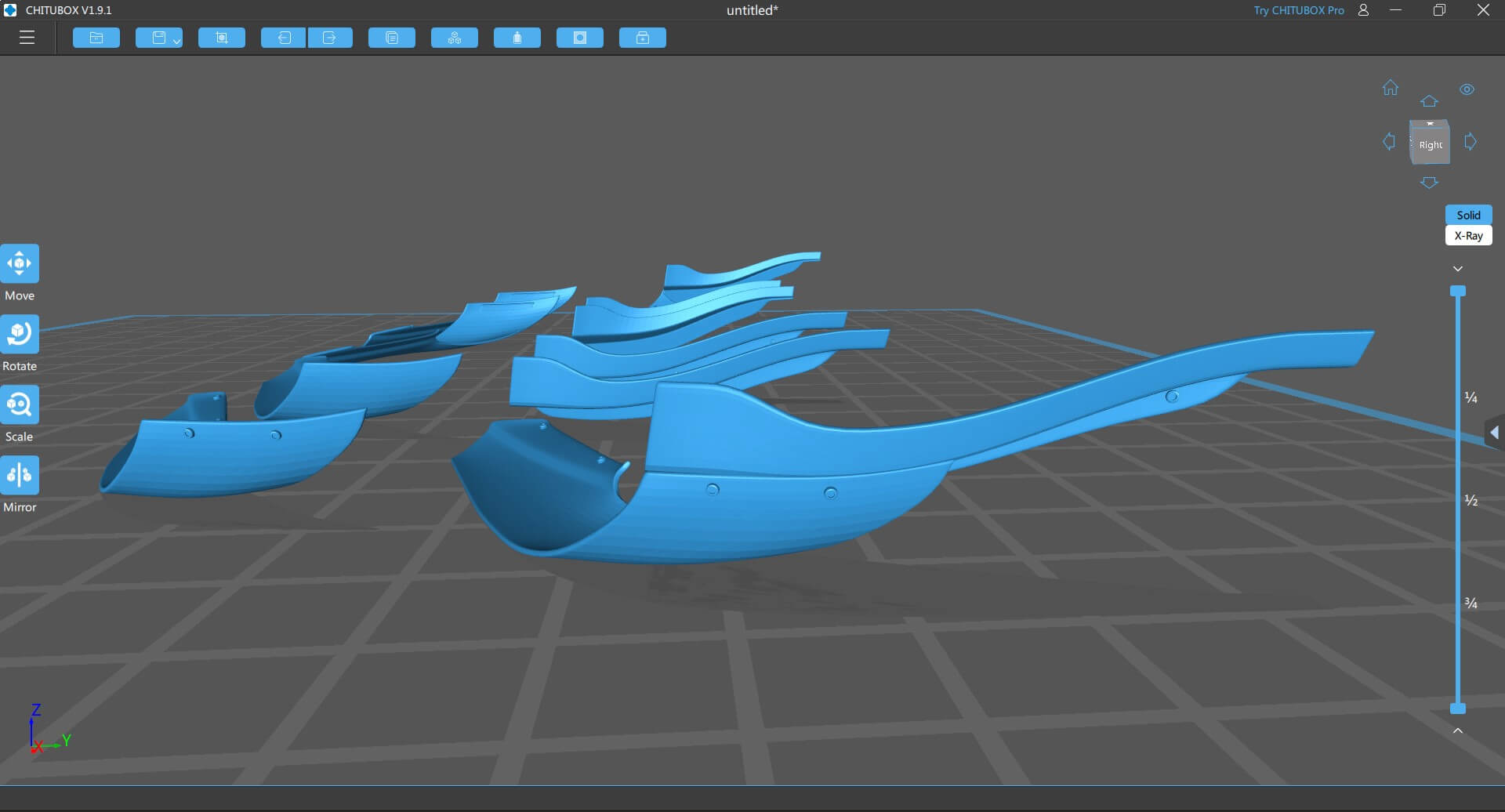This screenshot has height=812, width=1505.
Task: Click the hollow tool toolbar icon
Action: click(x=580, y=38)
